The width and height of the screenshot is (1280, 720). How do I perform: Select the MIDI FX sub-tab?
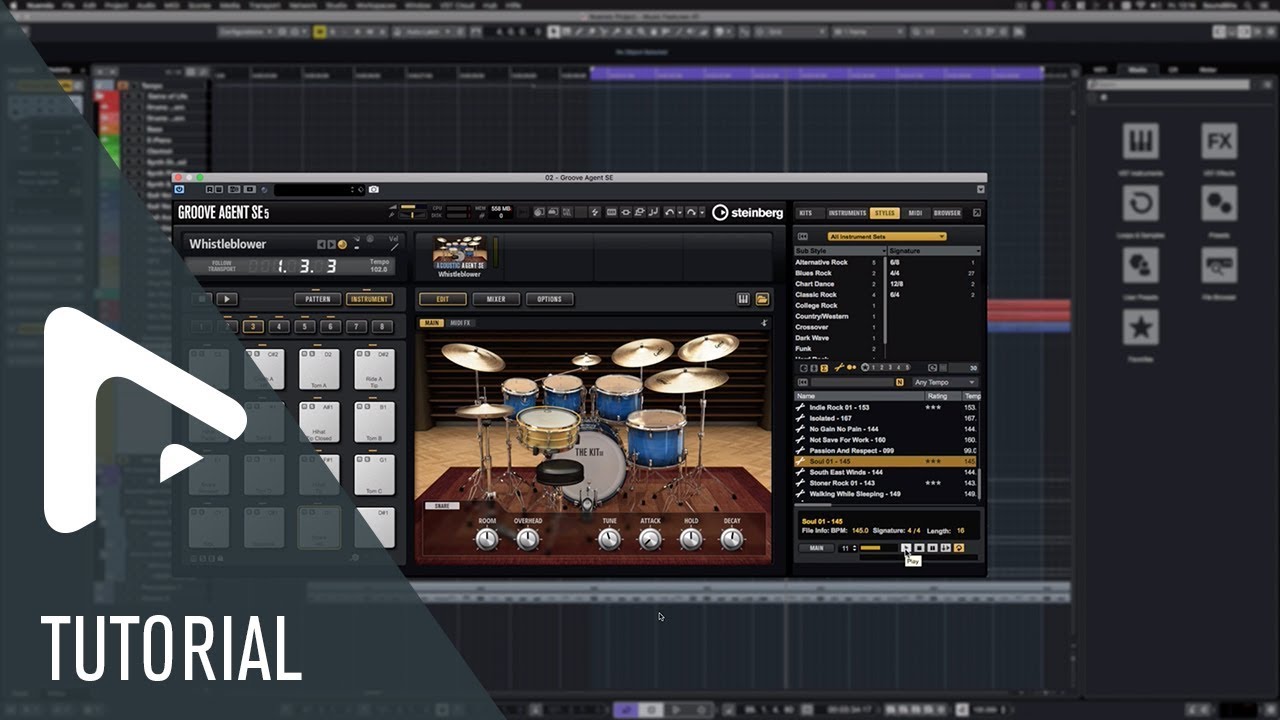tap(460, 323)
